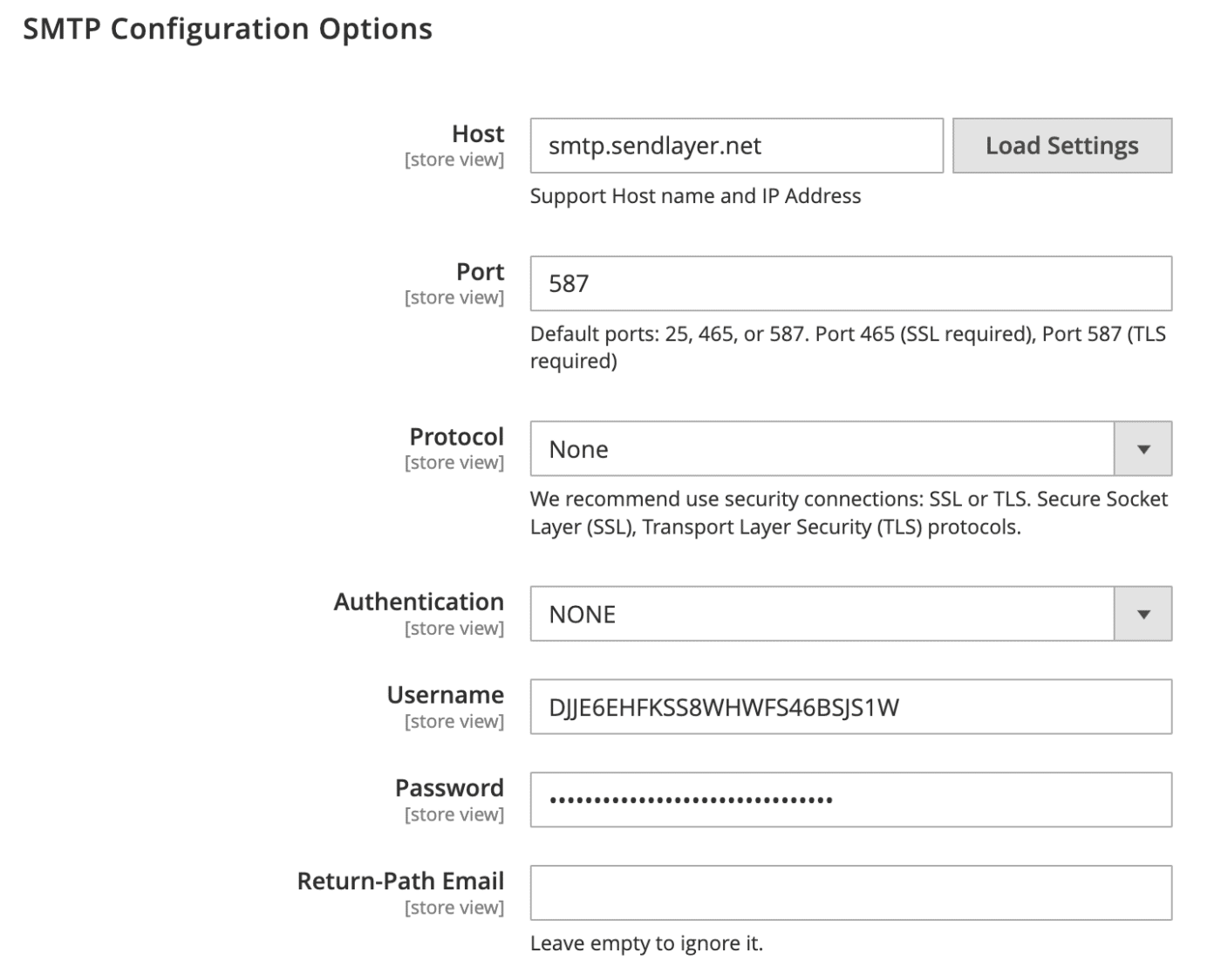Click the Port input showing 587
Viewport: 1221px width, 980px height.
tap(850, 283)
